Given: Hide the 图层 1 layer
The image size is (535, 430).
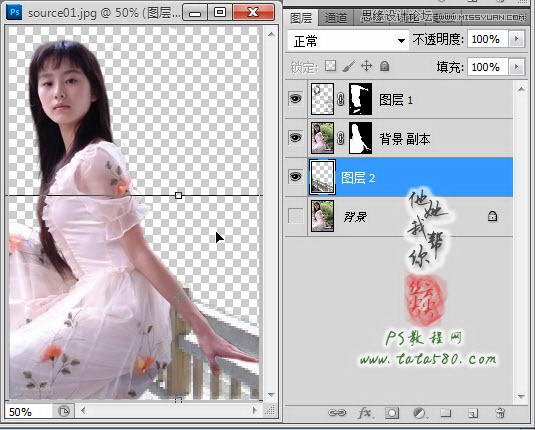Looking at the screenshot, I should tap(295, 99).
